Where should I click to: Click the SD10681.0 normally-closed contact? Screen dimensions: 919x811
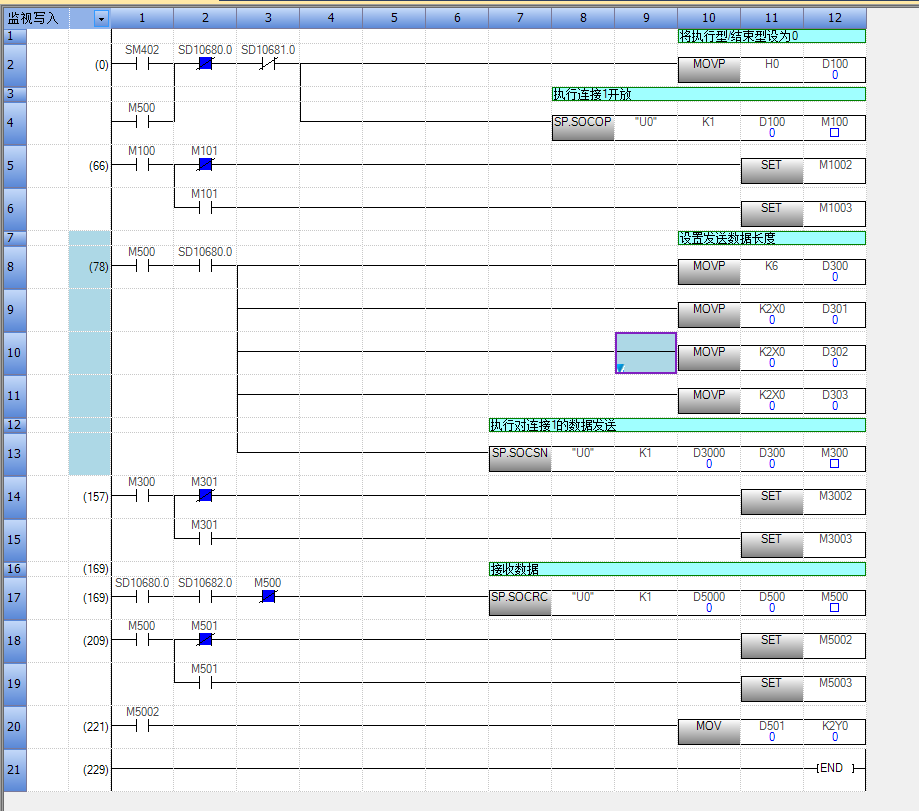(x=268, y=64)
